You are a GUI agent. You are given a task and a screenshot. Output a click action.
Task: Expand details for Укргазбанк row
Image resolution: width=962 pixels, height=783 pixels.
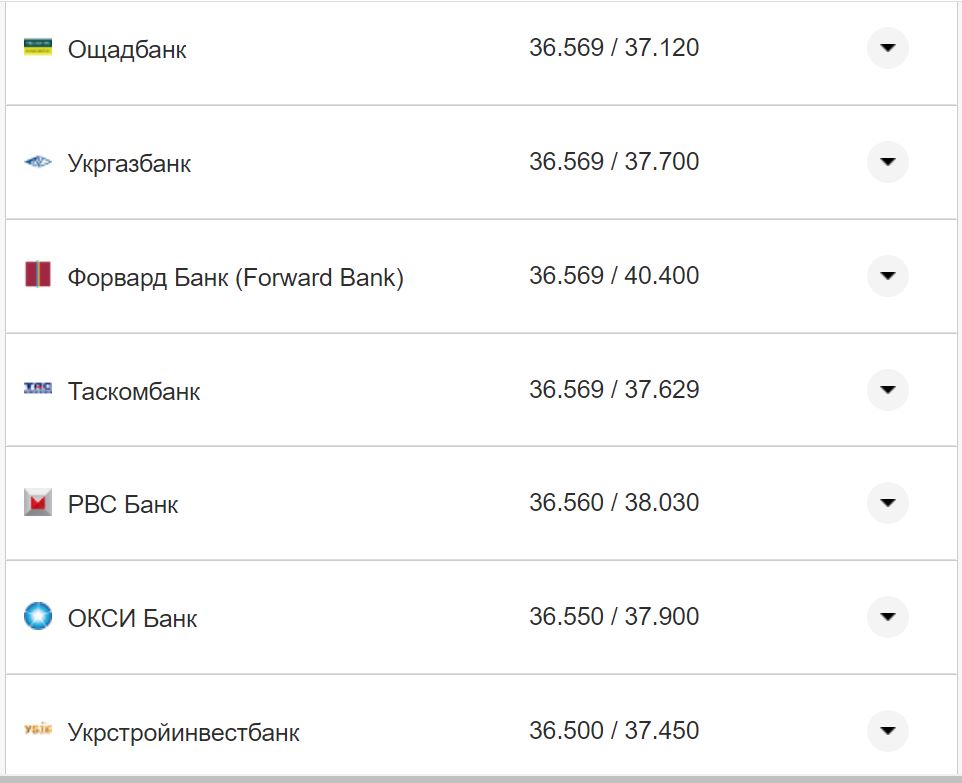tap(887, 161)
